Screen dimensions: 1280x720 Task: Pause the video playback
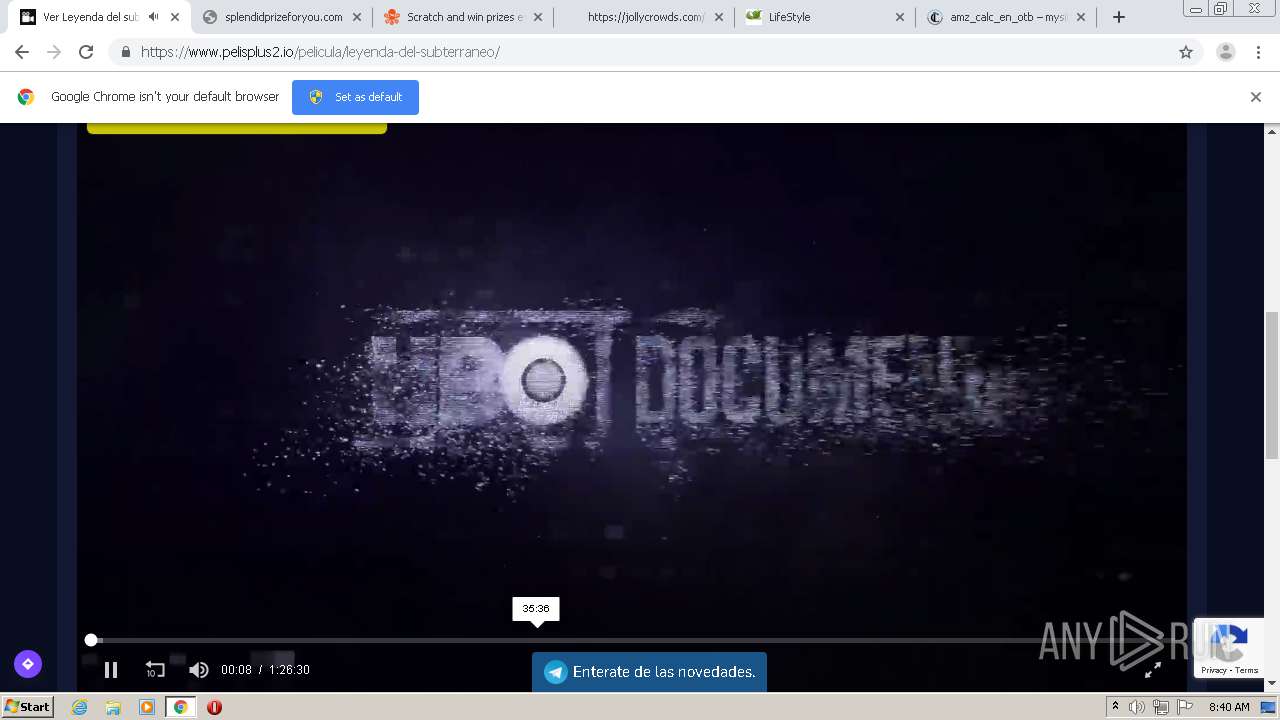pos(111,670)
